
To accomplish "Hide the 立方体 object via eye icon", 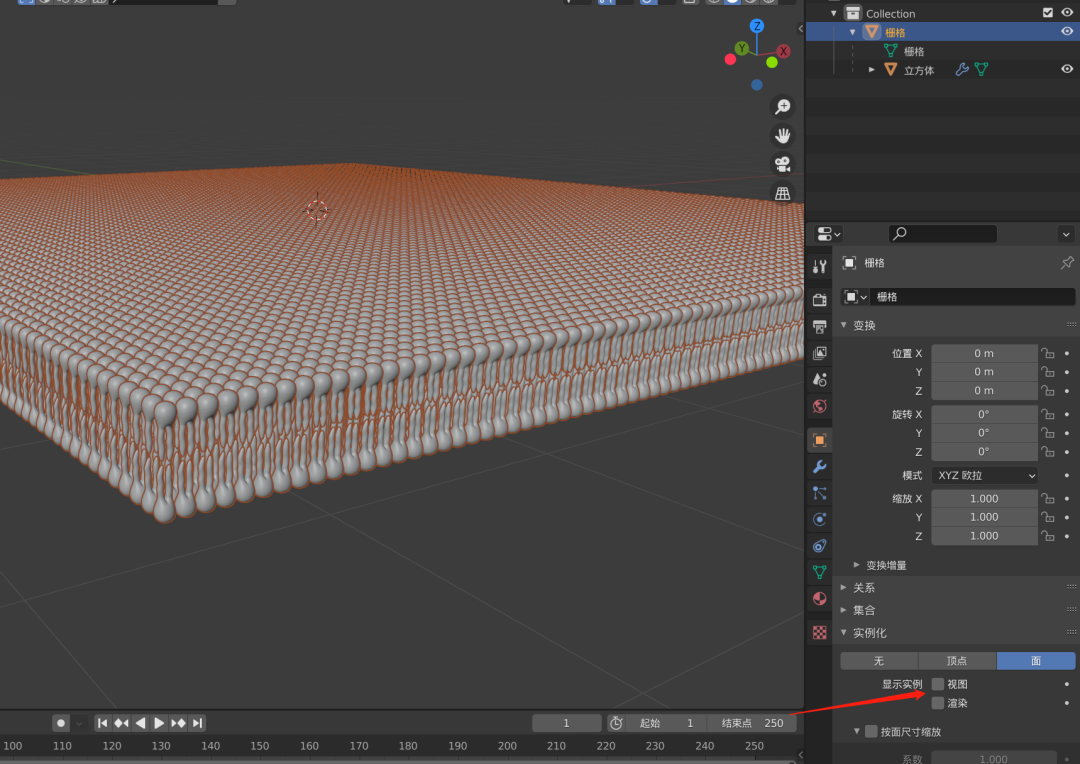I will coord(1067,69).
